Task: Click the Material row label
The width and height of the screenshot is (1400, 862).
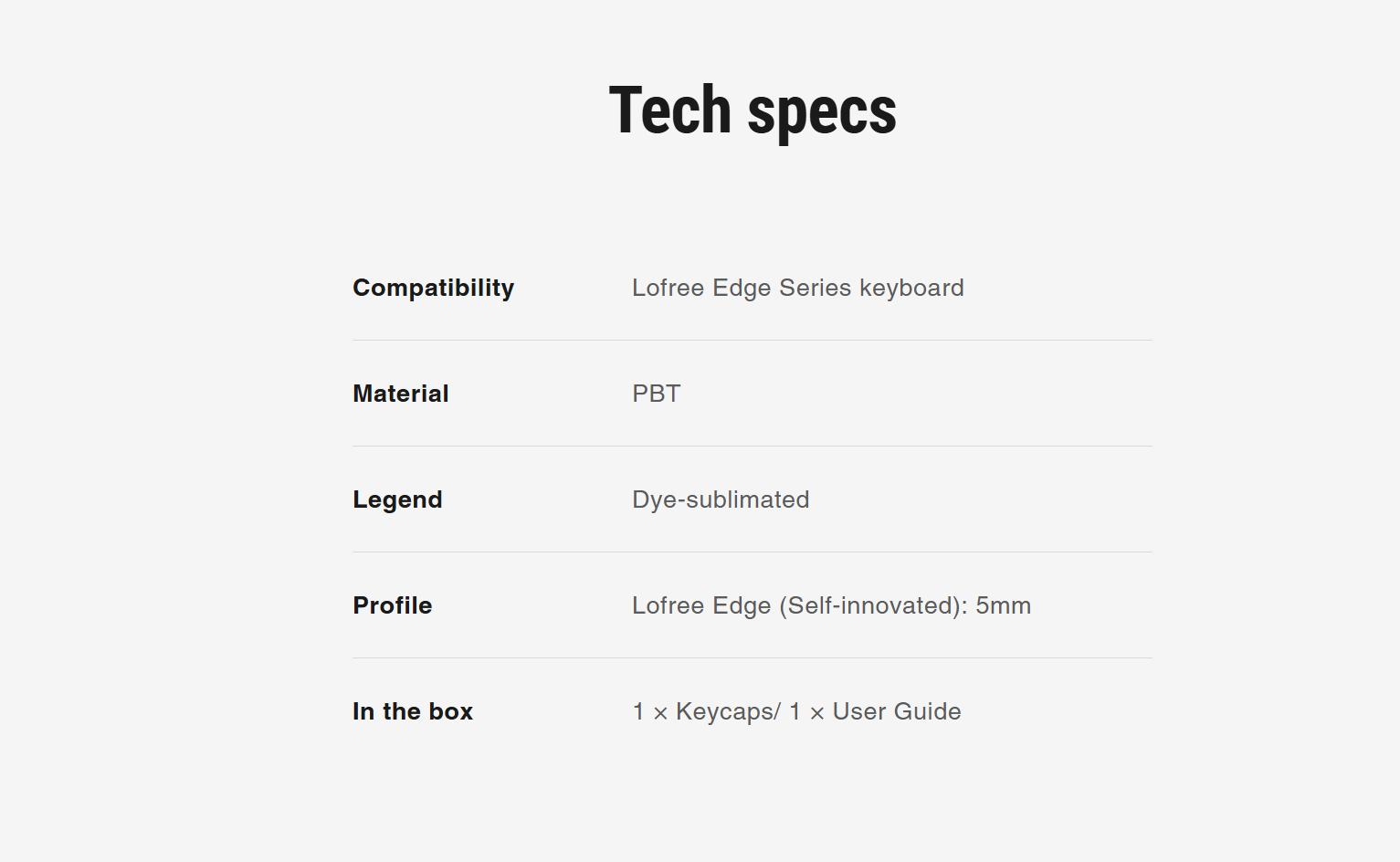Action: pyautogui.click(x=400, y=394)
